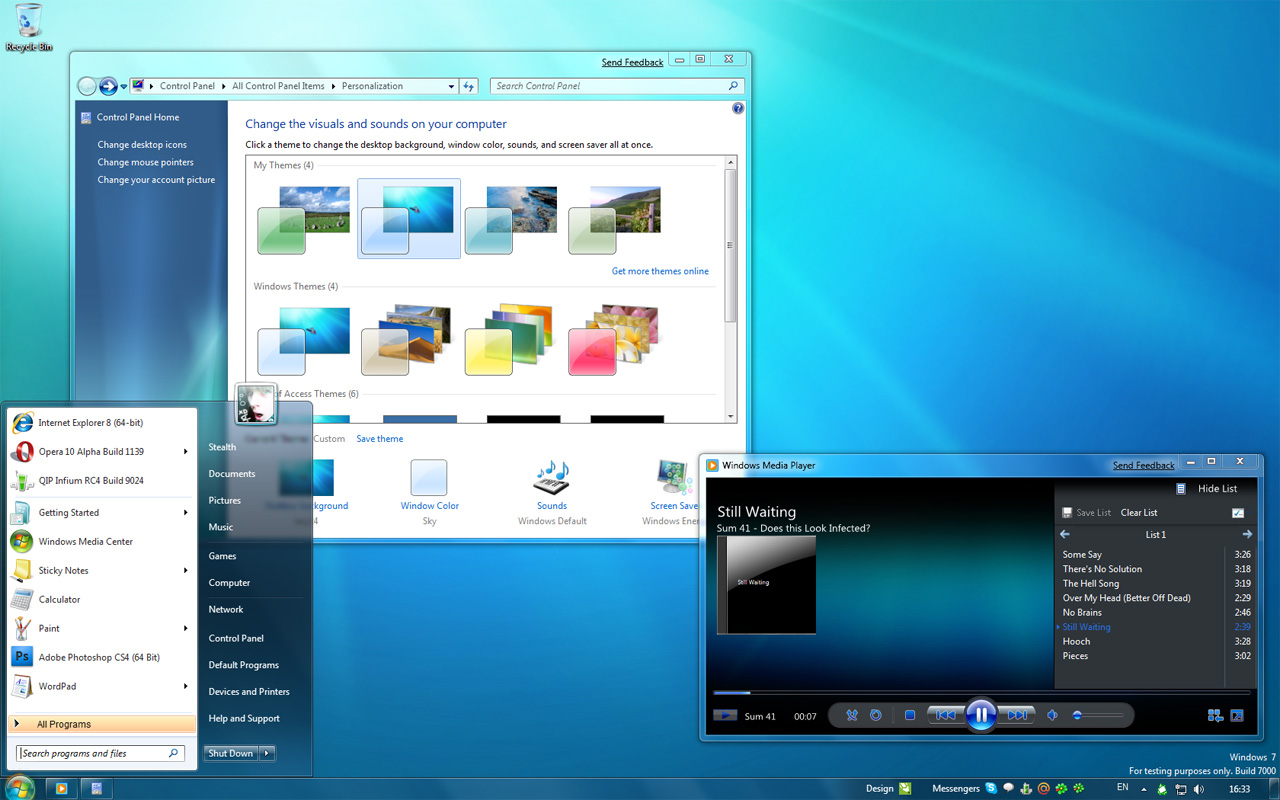Click the Media Player seek bar

(x=981, y=692)
